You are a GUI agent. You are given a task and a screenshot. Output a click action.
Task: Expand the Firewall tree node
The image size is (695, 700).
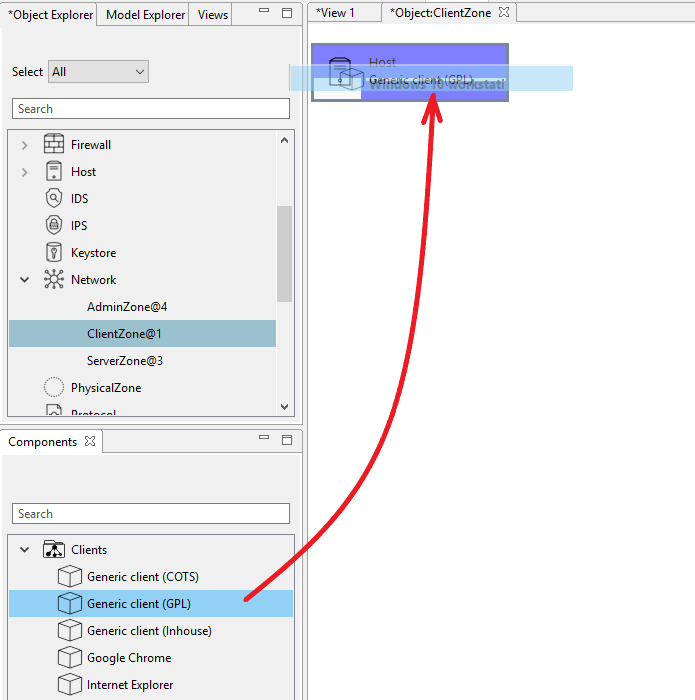point(25,145)
